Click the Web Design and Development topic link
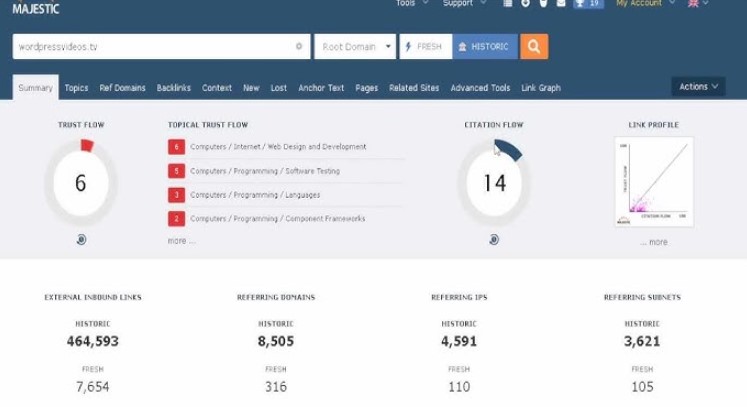This screenshot has height=407, width=747. (x=278, y=147)
